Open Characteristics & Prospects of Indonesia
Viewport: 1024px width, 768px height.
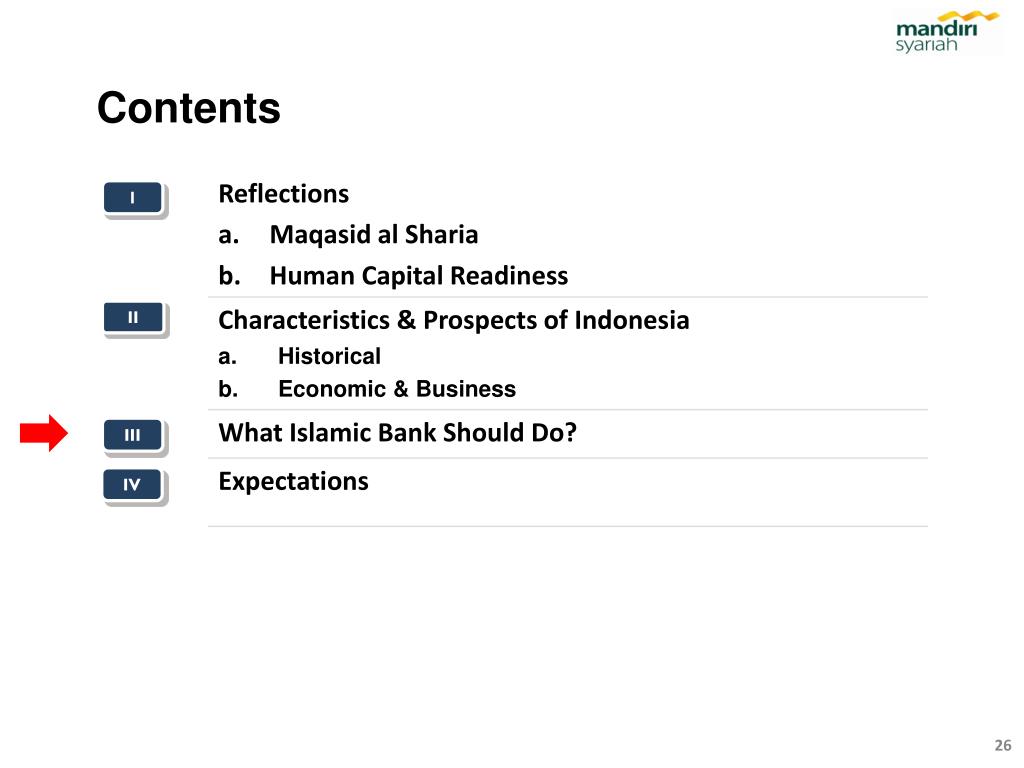point(454,320)
